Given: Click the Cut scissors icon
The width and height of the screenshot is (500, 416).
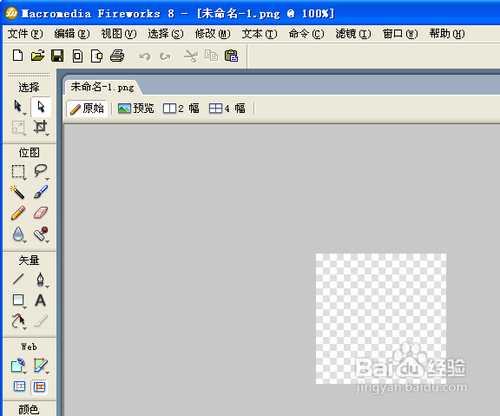Looking at the screenshot, I should 191,56.
